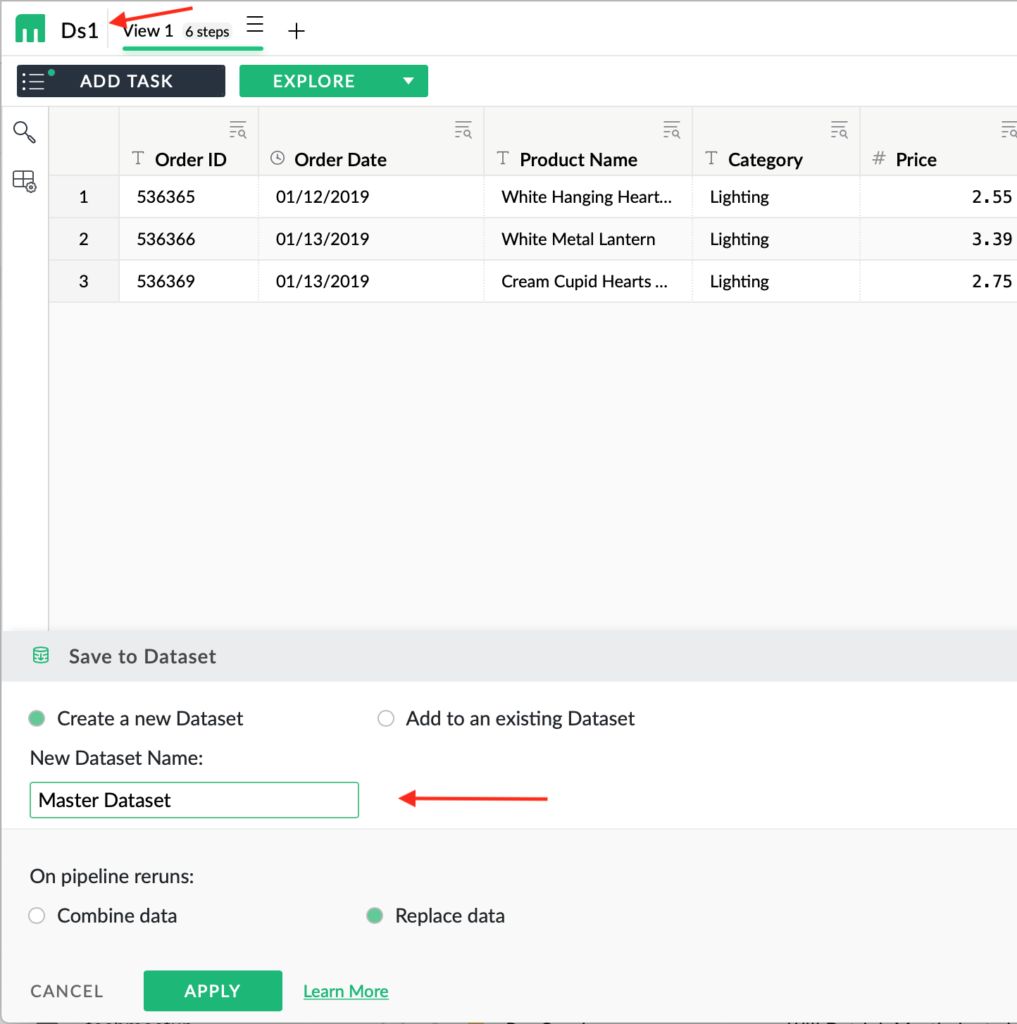Choose Replace data on pipeline reruns
1017x1024 pixels.
click(375, 915)
